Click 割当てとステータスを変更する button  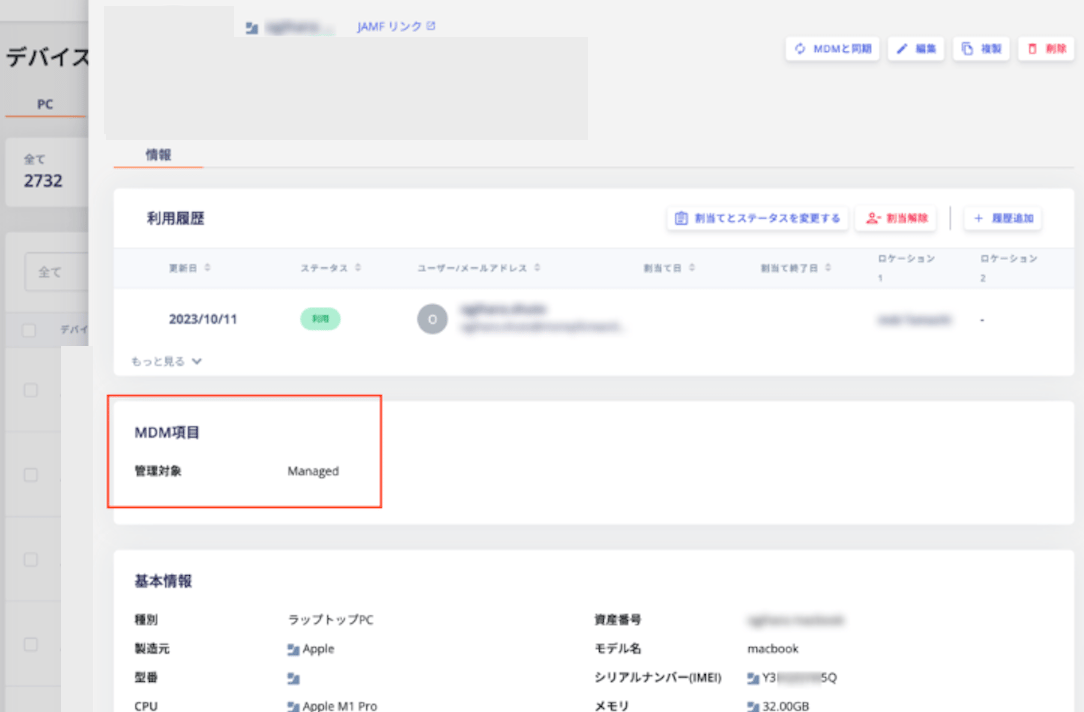point(758,218)
